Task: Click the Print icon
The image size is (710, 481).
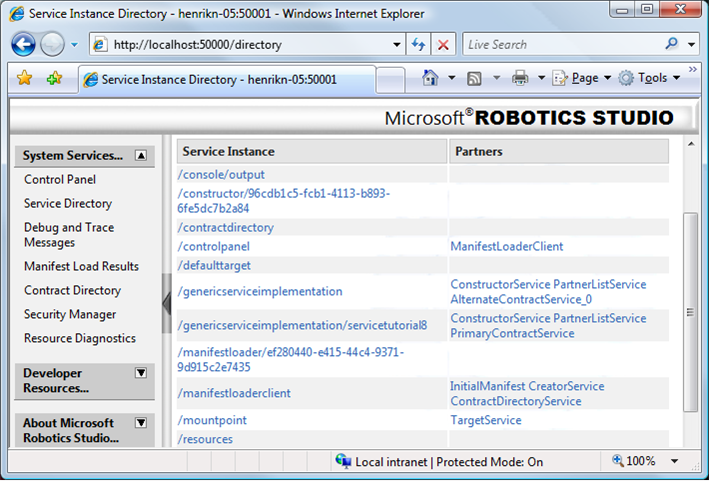Action: pyautogui.click(x=520, y=78)
